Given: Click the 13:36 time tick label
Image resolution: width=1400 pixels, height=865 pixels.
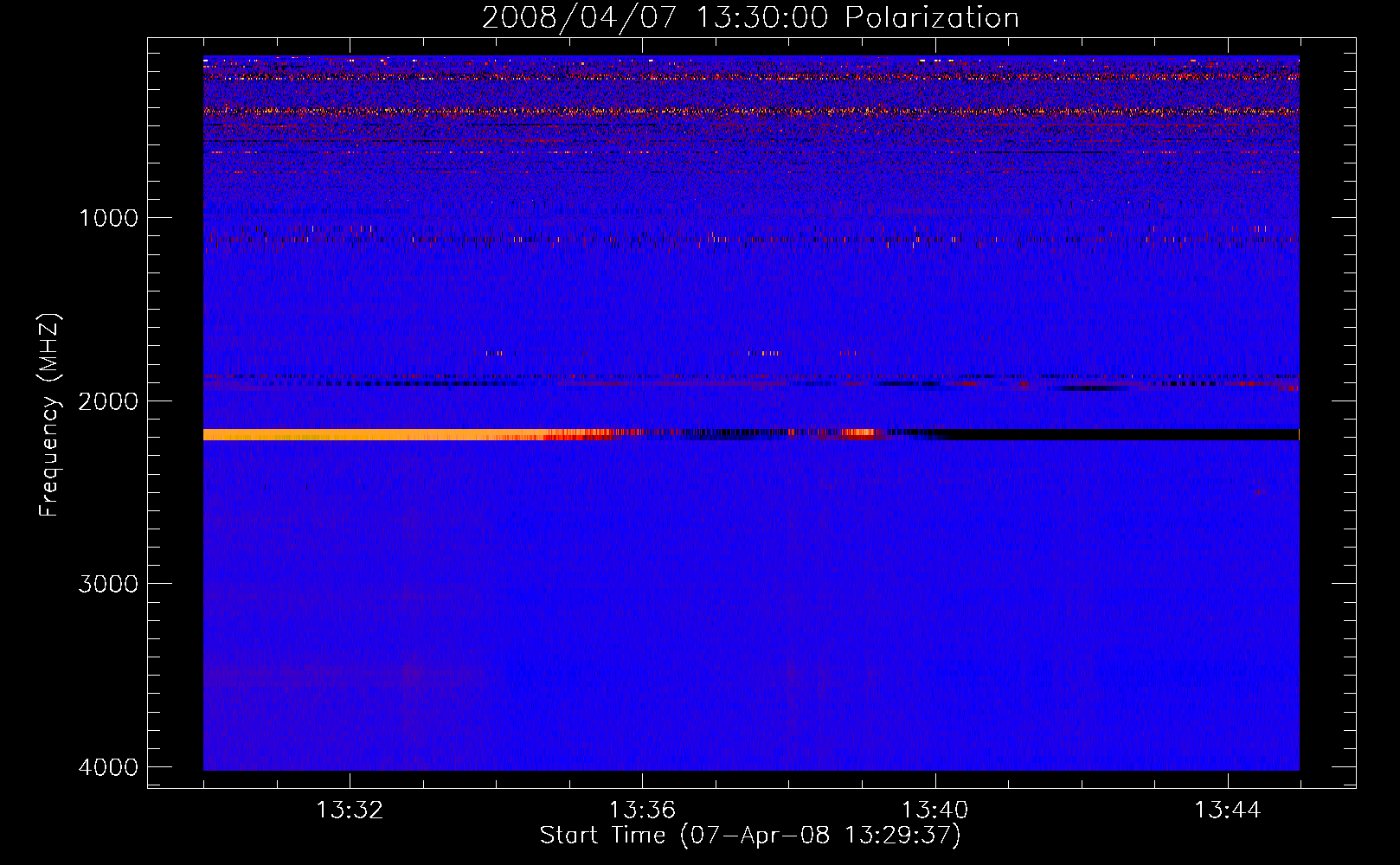Looking at the screenshot, I should click(642, 811).
